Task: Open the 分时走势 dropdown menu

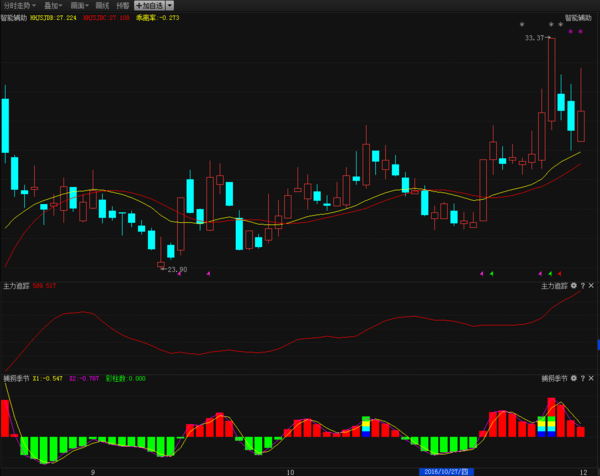Action: pos(21,5)
